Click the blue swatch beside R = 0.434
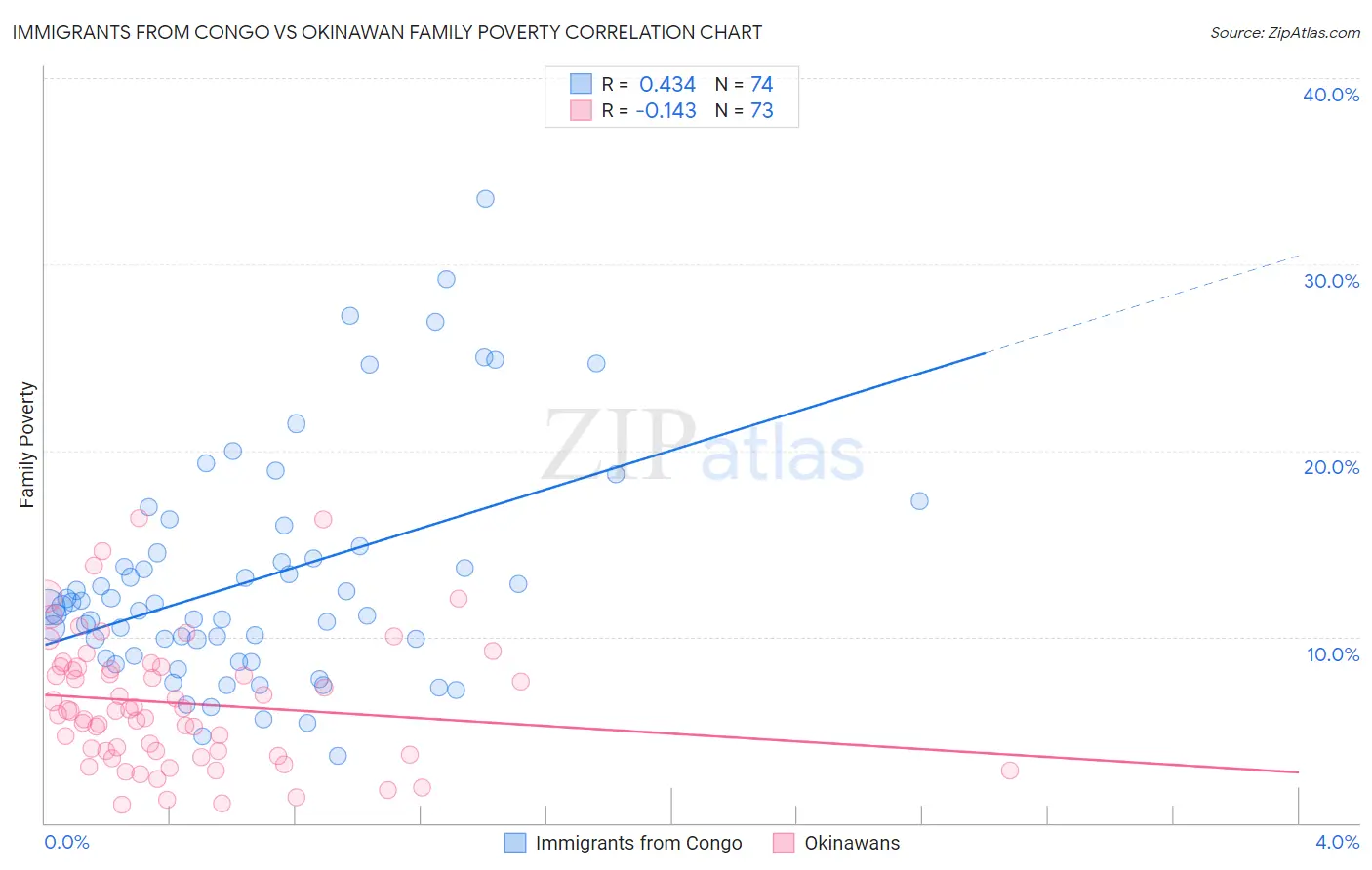Image resolution: width=1372 pixels, height=870 pixels. point(581,84)
